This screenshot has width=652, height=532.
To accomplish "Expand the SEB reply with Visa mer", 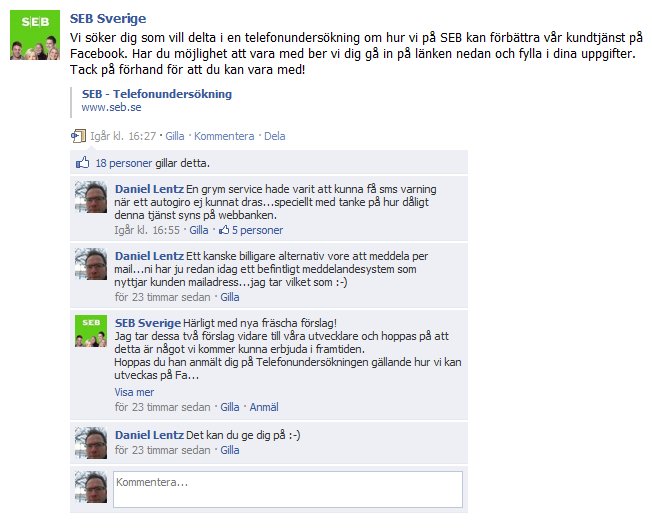I will (134, 392).
